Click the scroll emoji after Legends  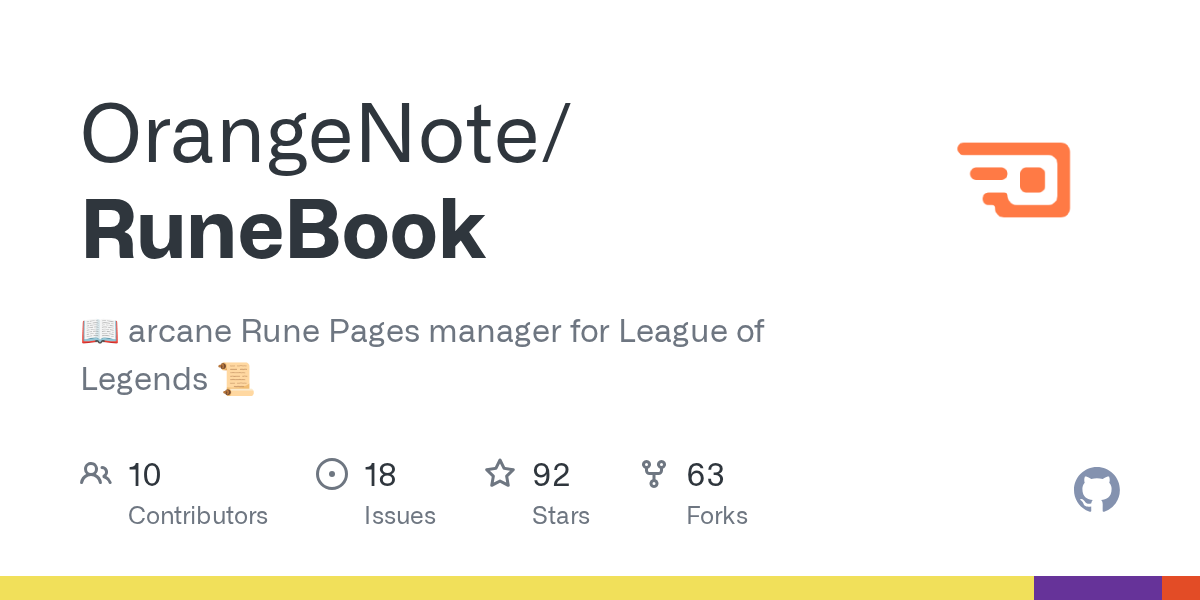coord(237,379)
